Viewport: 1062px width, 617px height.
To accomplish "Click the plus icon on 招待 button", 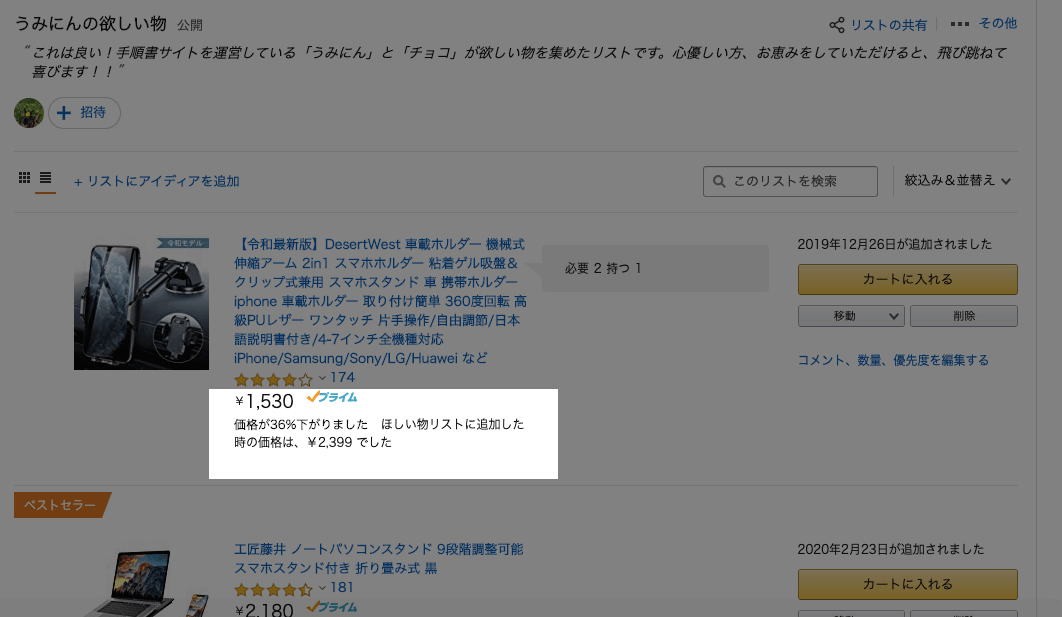I will pos(64,113).
